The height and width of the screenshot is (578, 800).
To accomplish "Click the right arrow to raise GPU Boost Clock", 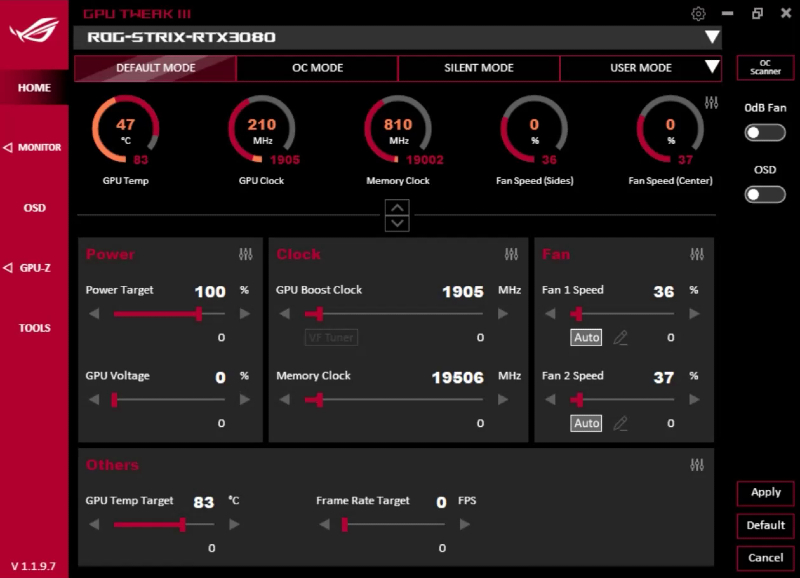I will point(504,312).
